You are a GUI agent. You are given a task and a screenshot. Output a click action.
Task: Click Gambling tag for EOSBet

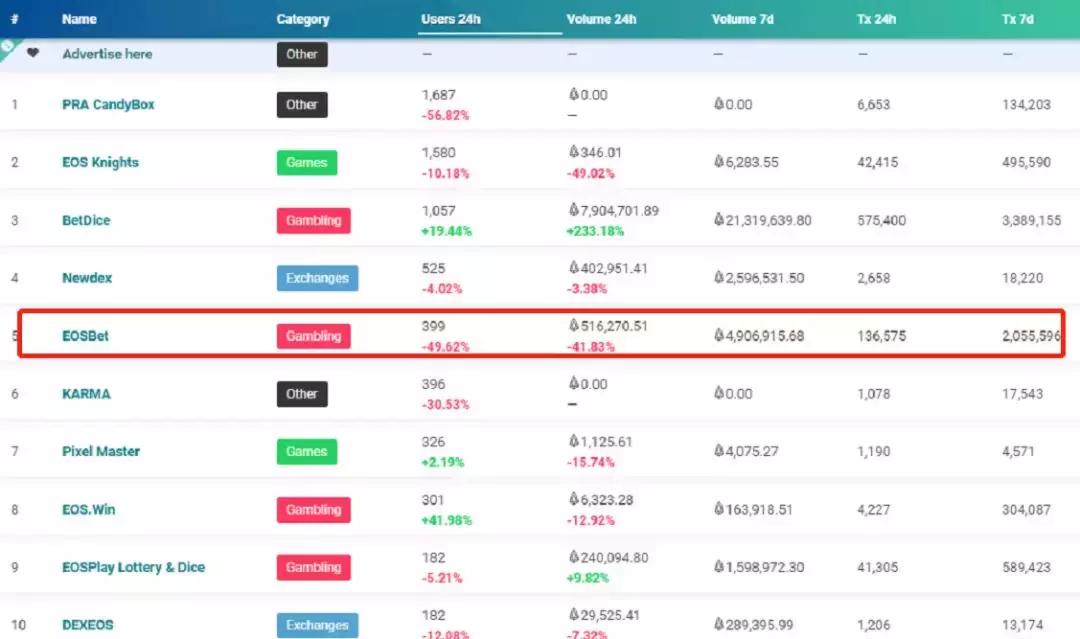313,336
